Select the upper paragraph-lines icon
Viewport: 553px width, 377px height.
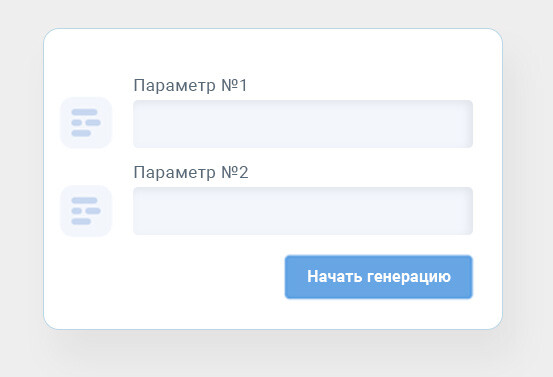point(86,123)
